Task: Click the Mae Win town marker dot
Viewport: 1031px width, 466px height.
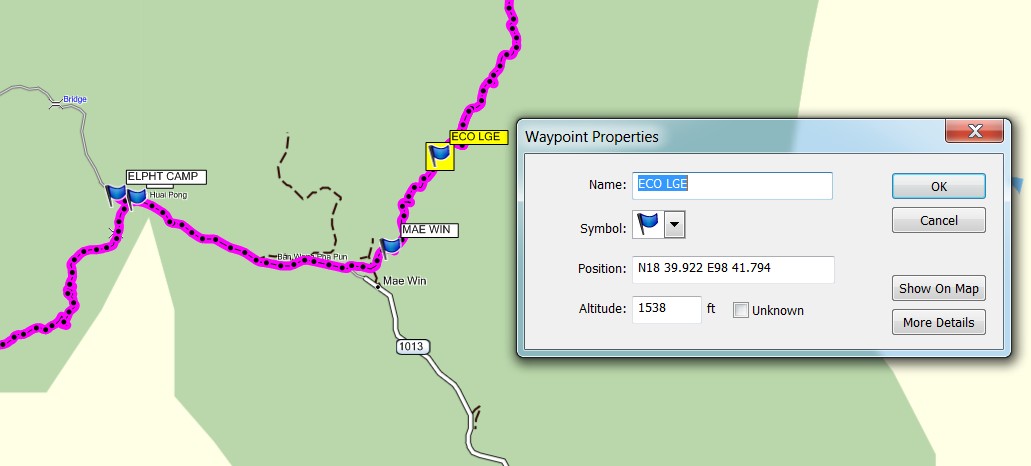Action: point(378,286)
